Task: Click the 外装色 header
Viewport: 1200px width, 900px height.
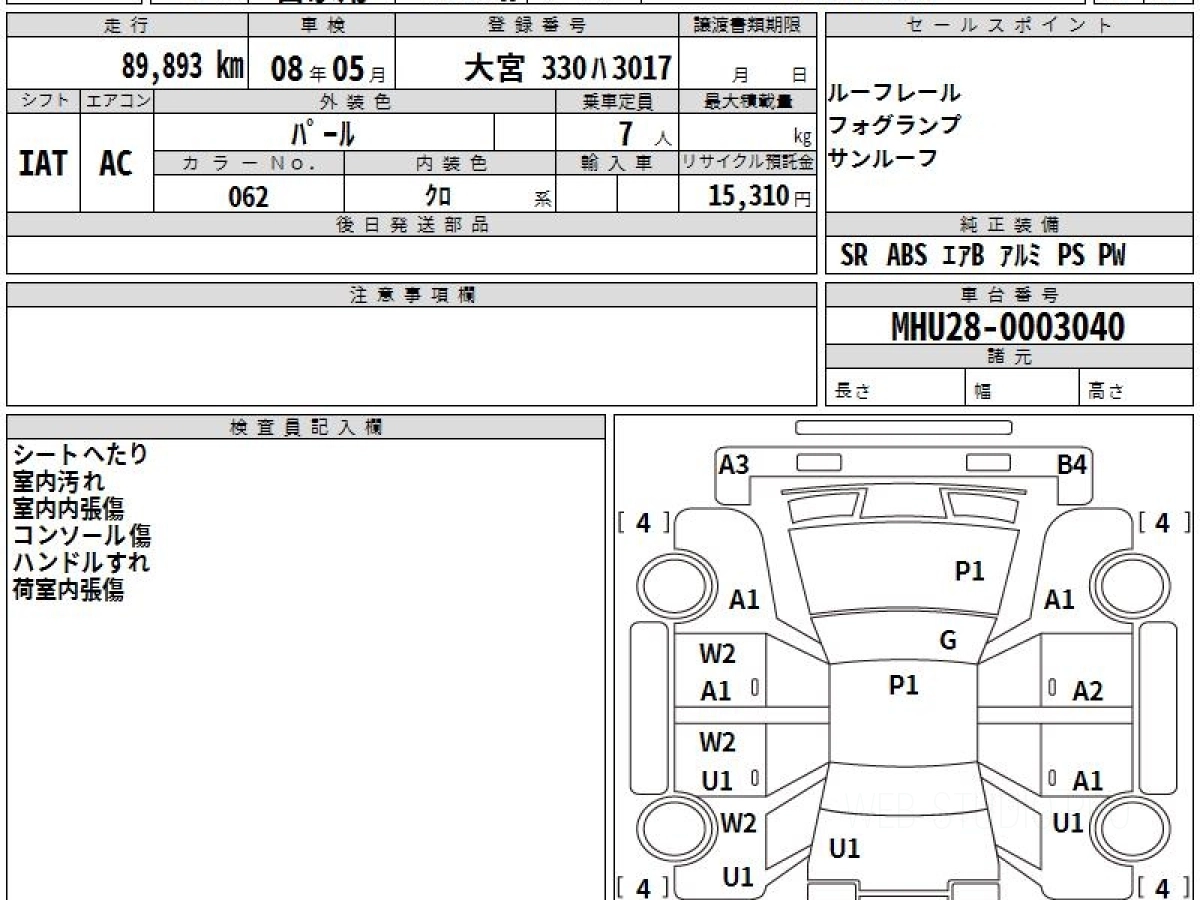Action: (355, 101)
